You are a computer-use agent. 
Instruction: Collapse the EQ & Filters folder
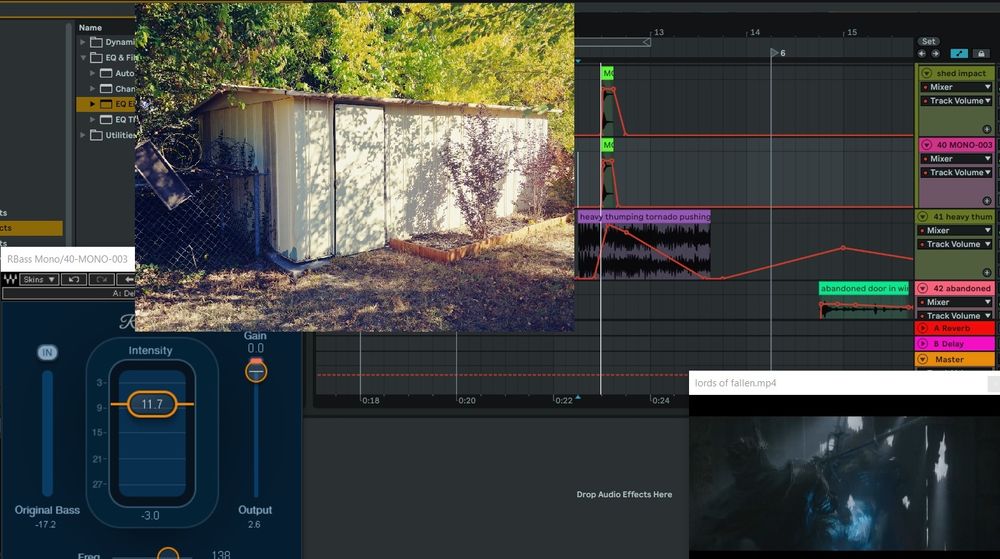83,57
